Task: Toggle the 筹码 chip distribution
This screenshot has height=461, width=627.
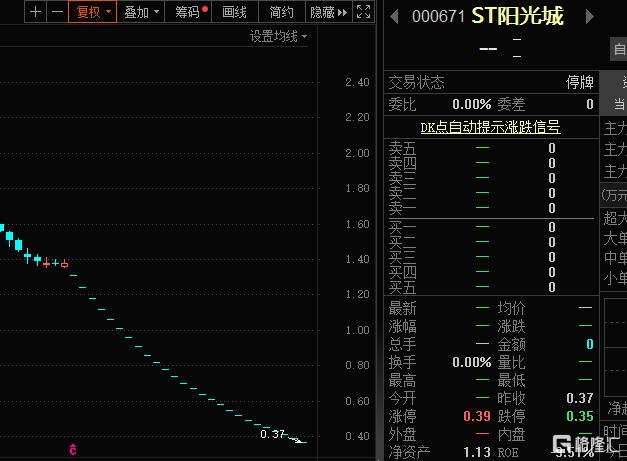Action: coord(188,12)
